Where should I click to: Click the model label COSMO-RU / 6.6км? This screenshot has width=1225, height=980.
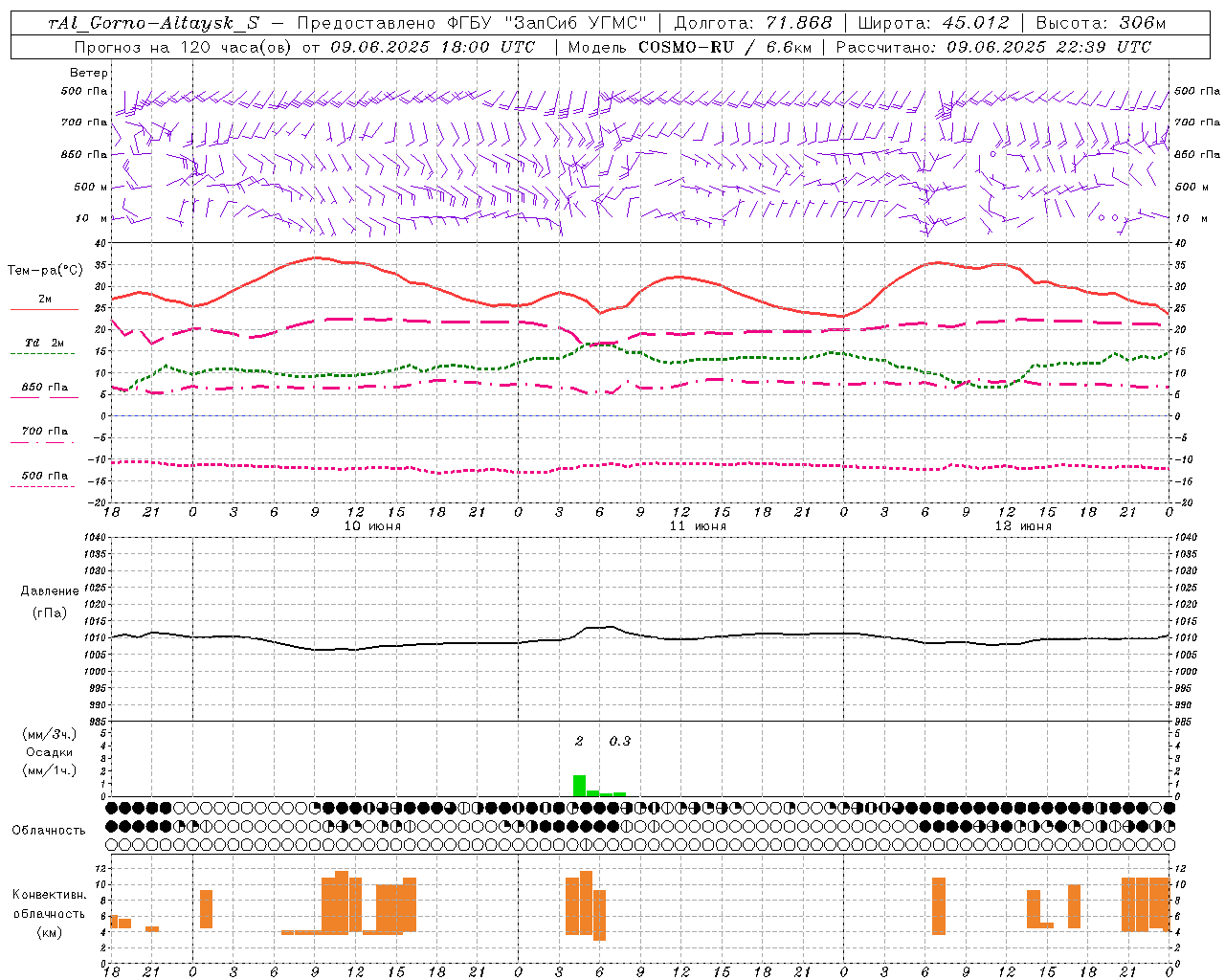coord(724,47)
